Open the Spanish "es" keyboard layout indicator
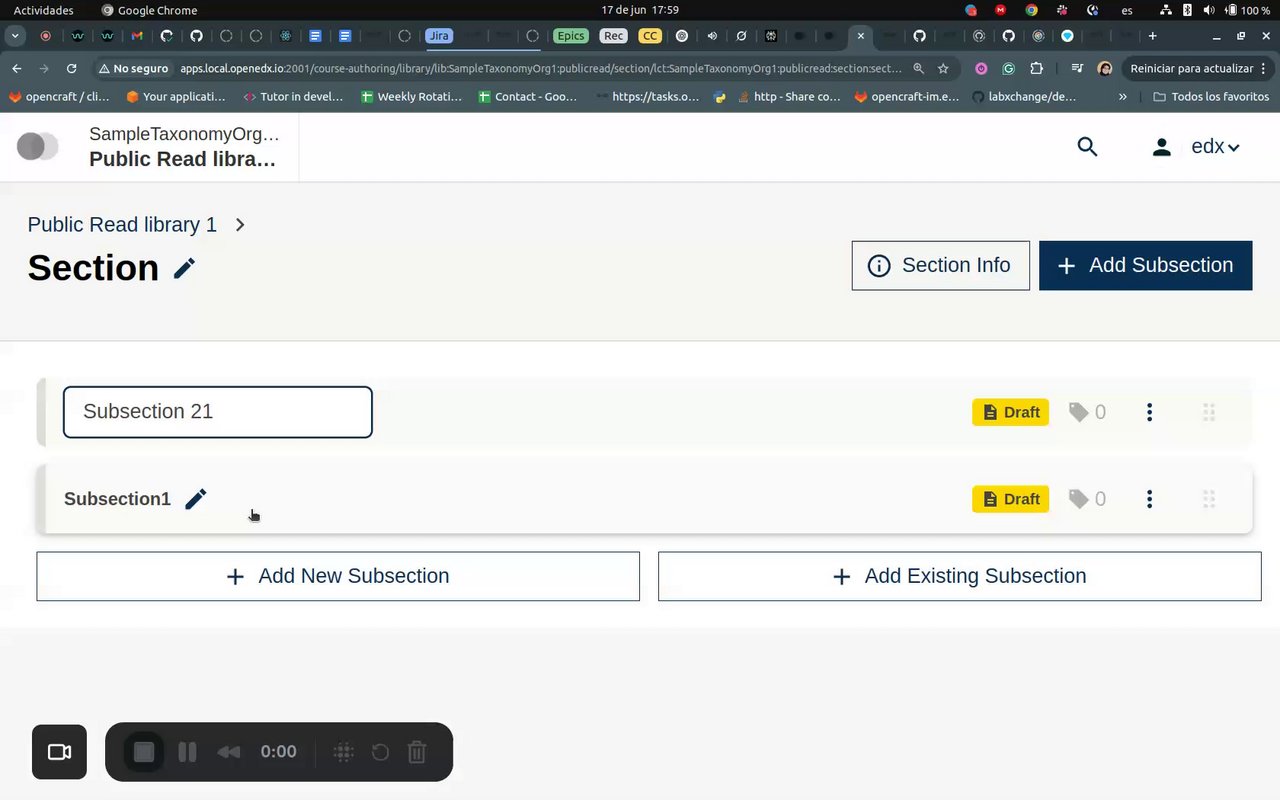 [x=1127, y=10]
